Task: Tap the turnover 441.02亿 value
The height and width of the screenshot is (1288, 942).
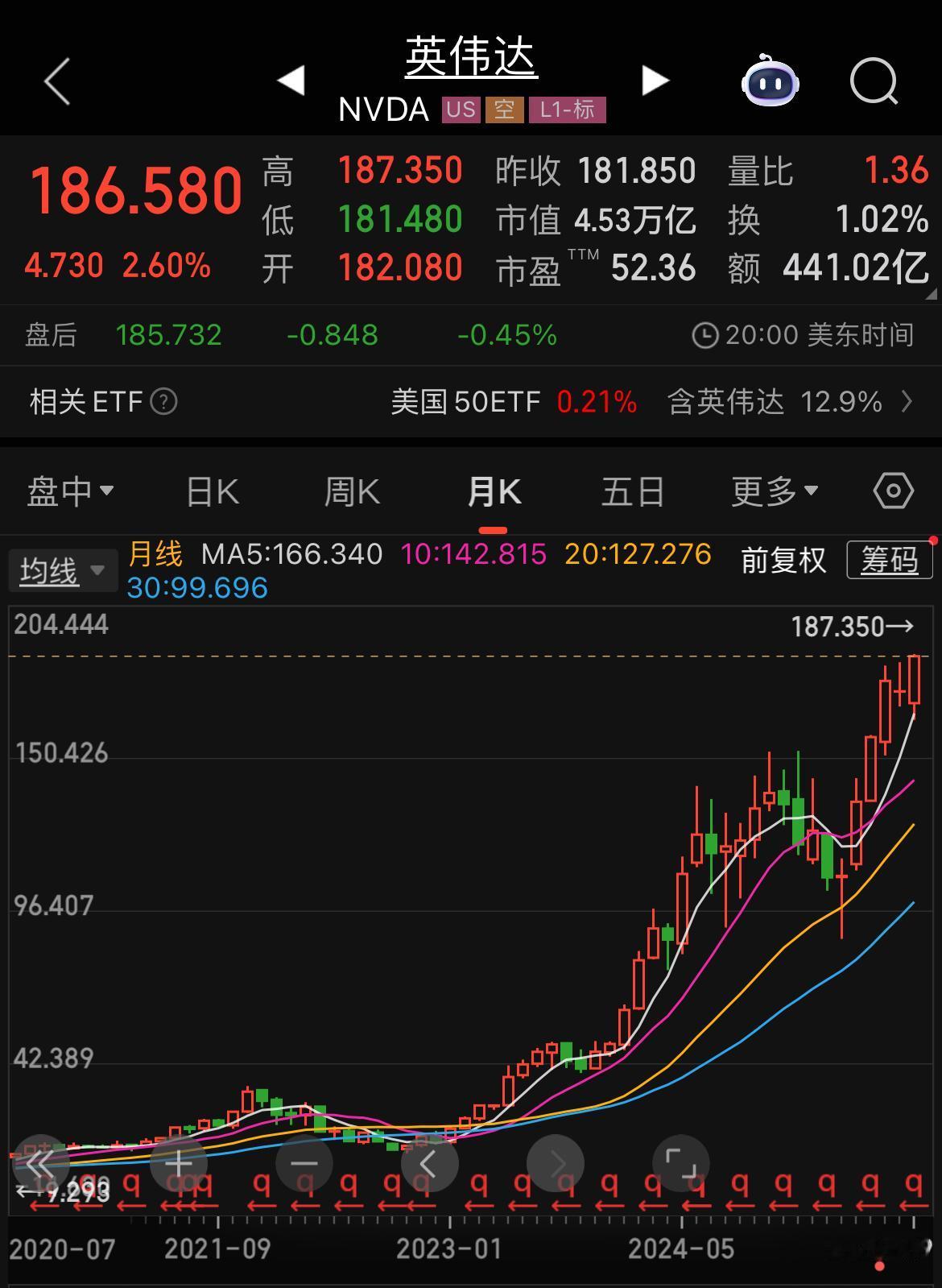Action: (x=856, y=268)
